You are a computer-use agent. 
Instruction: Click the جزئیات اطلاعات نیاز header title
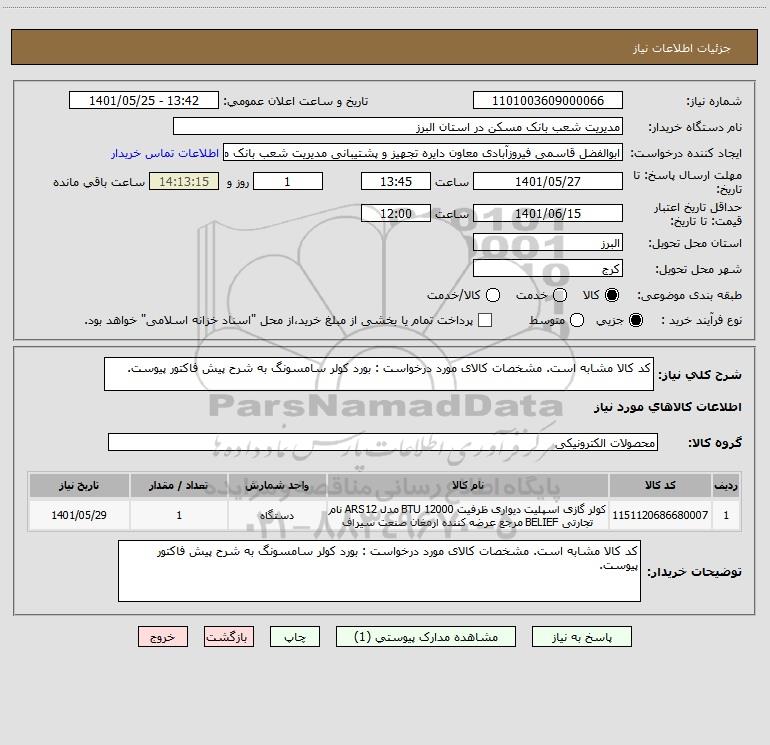point(682,48)
